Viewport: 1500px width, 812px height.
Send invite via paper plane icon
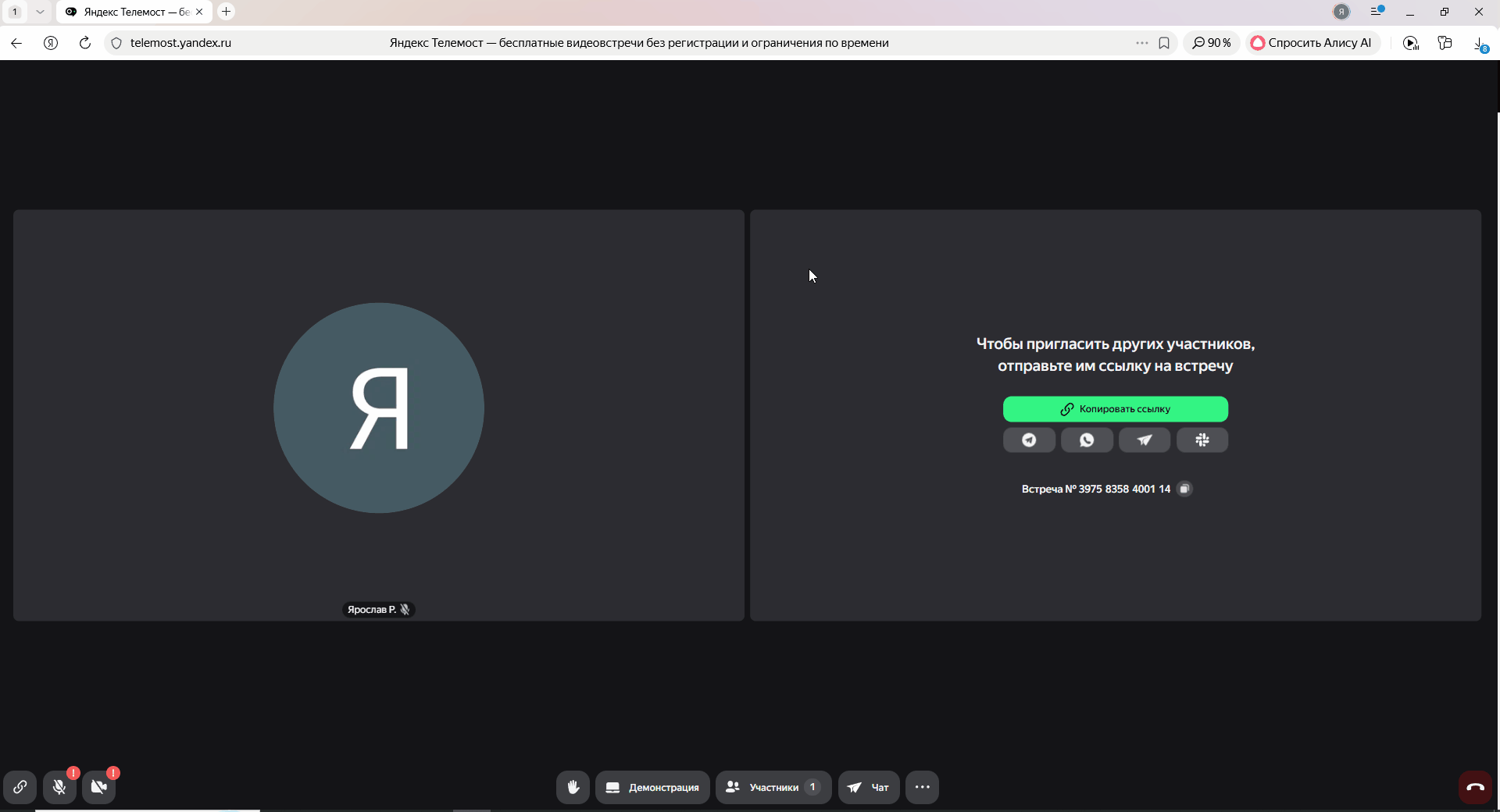(1145, 440)
